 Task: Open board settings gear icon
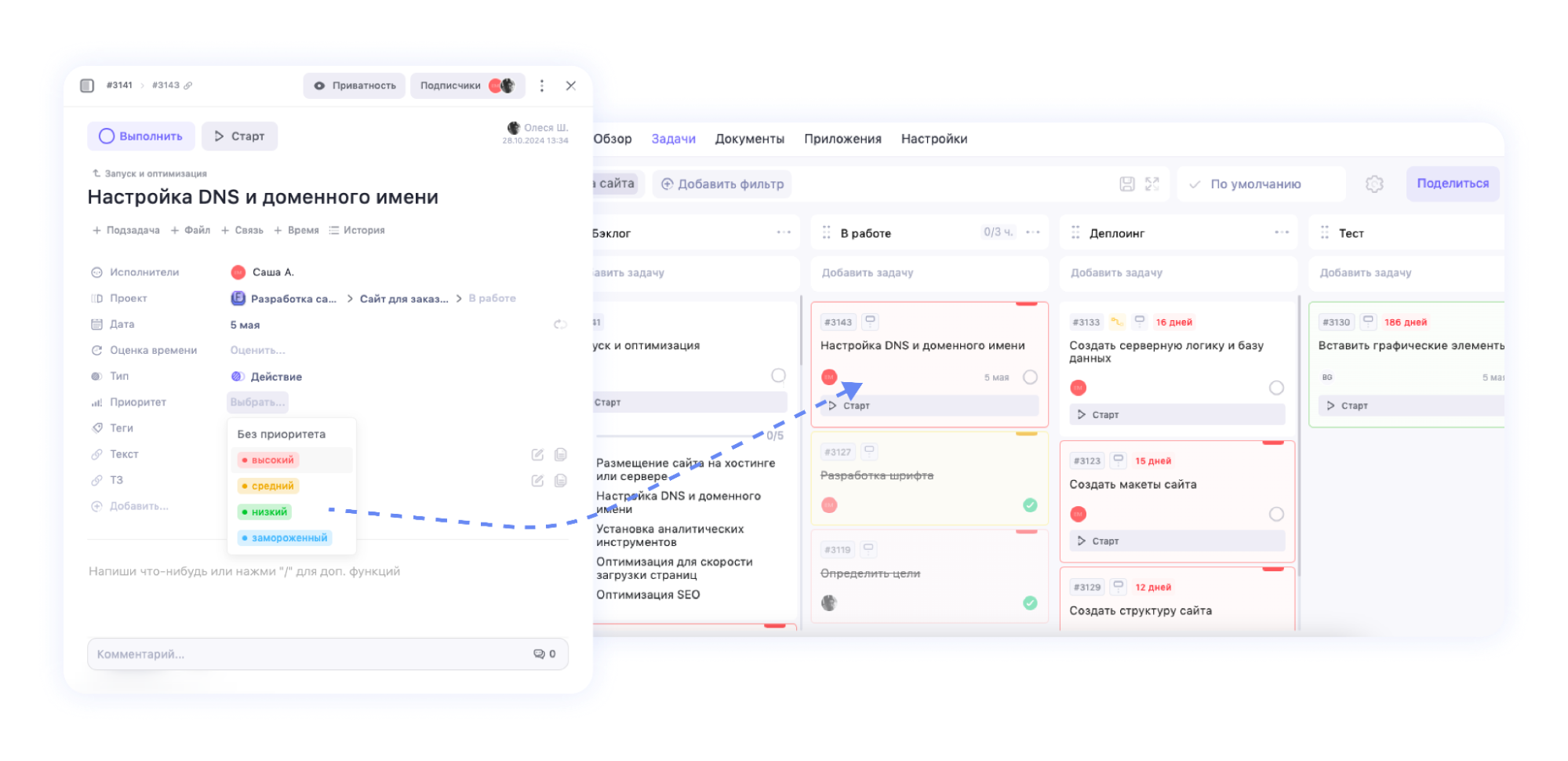coord(1373,184)
